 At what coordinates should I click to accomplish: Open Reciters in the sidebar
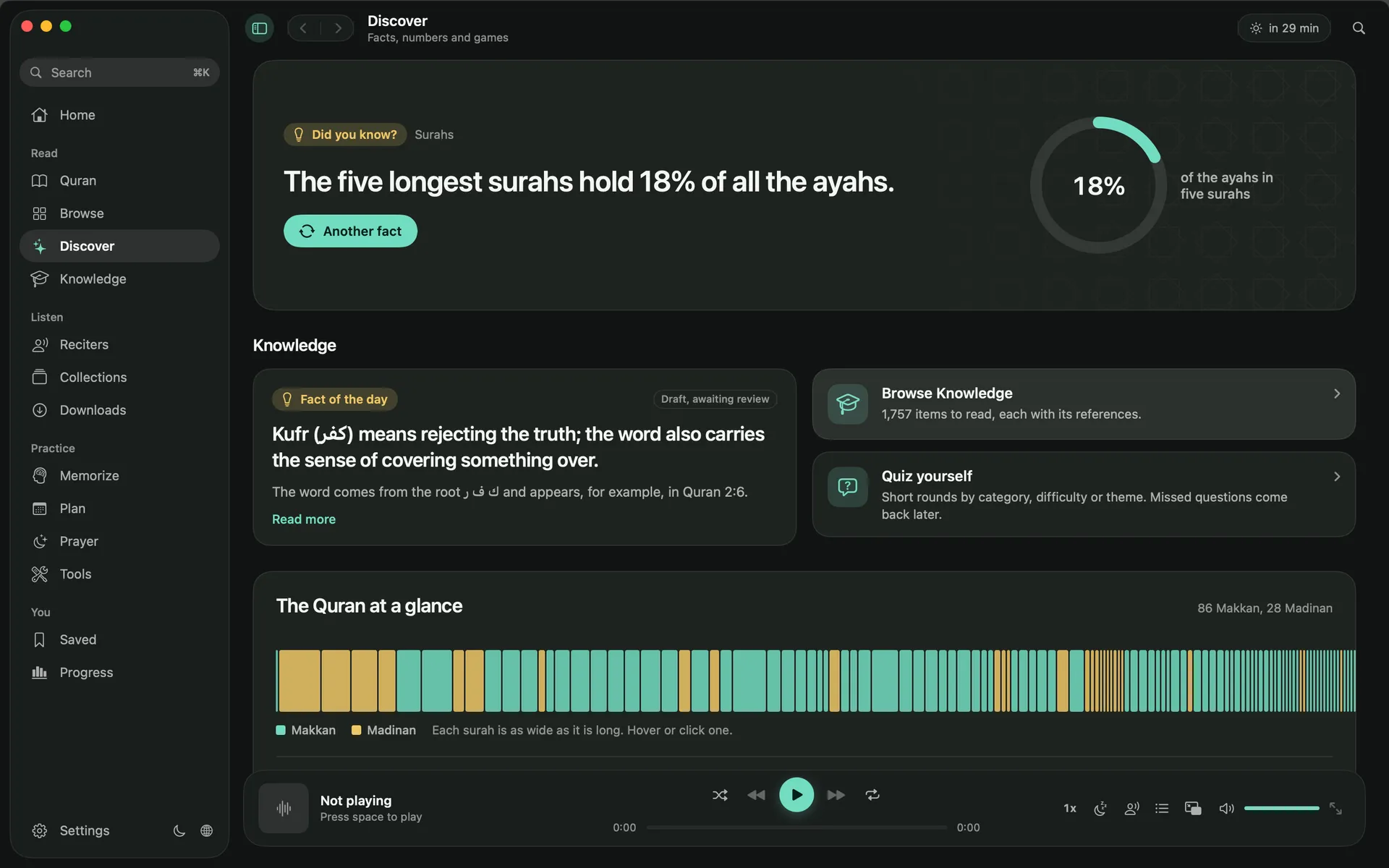119,344
